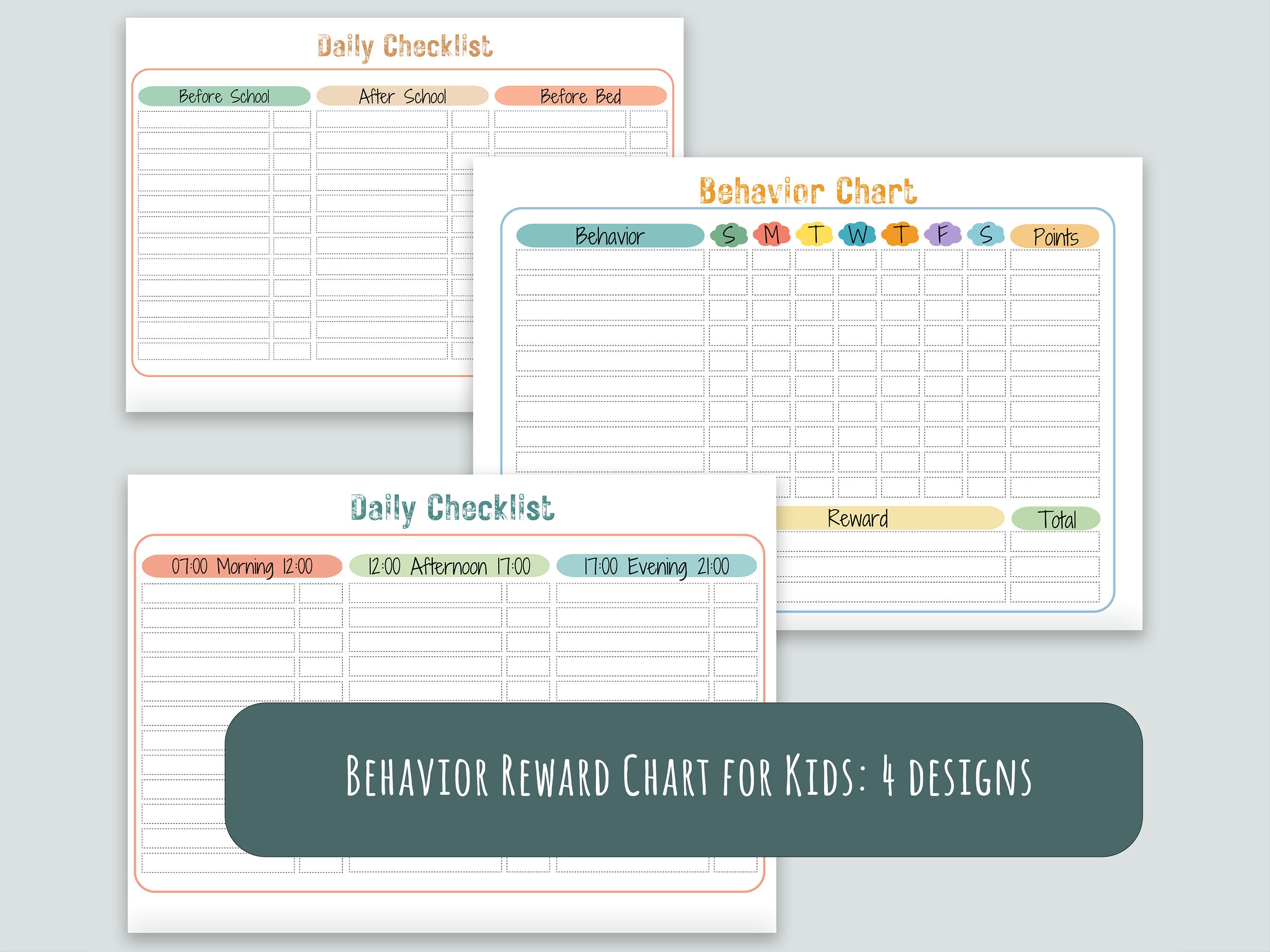This screenshot has width=1270, height=952.
Task: Select the red Morning header color pill
Action: [241, 567]
